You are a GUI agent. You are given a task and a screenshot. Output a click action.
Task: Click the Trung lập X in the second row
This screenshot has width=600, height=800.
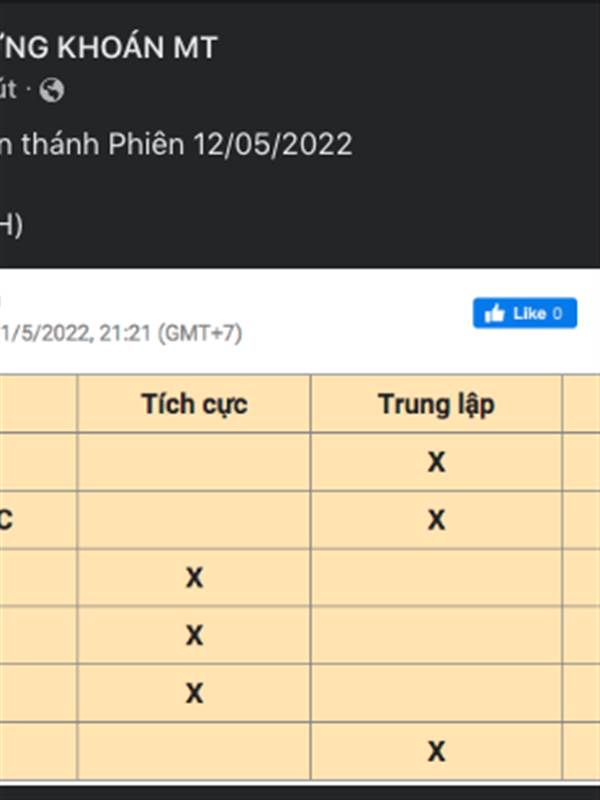(x=436, y=520)
